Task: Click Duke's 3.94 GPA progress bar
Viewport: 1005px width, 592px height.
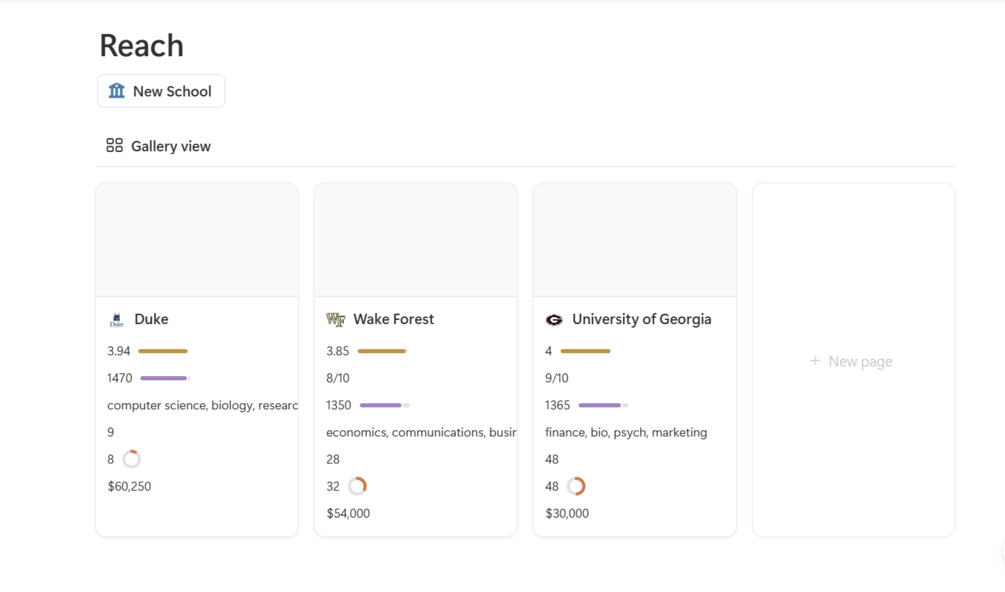Action: pos(163,351)
